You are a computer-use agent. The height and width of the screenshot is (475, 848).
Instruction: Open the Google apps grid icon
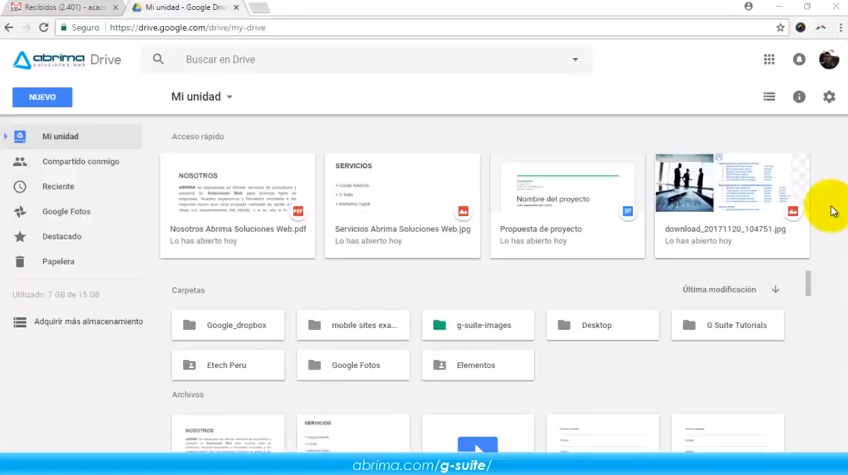pos(769,60)
